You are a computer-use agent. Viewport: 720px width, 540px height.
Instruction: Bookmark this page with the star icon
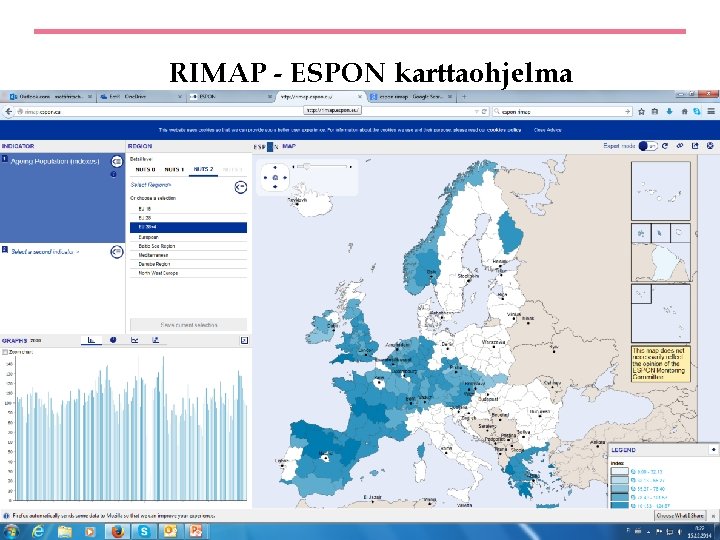[x=641, y=112]
